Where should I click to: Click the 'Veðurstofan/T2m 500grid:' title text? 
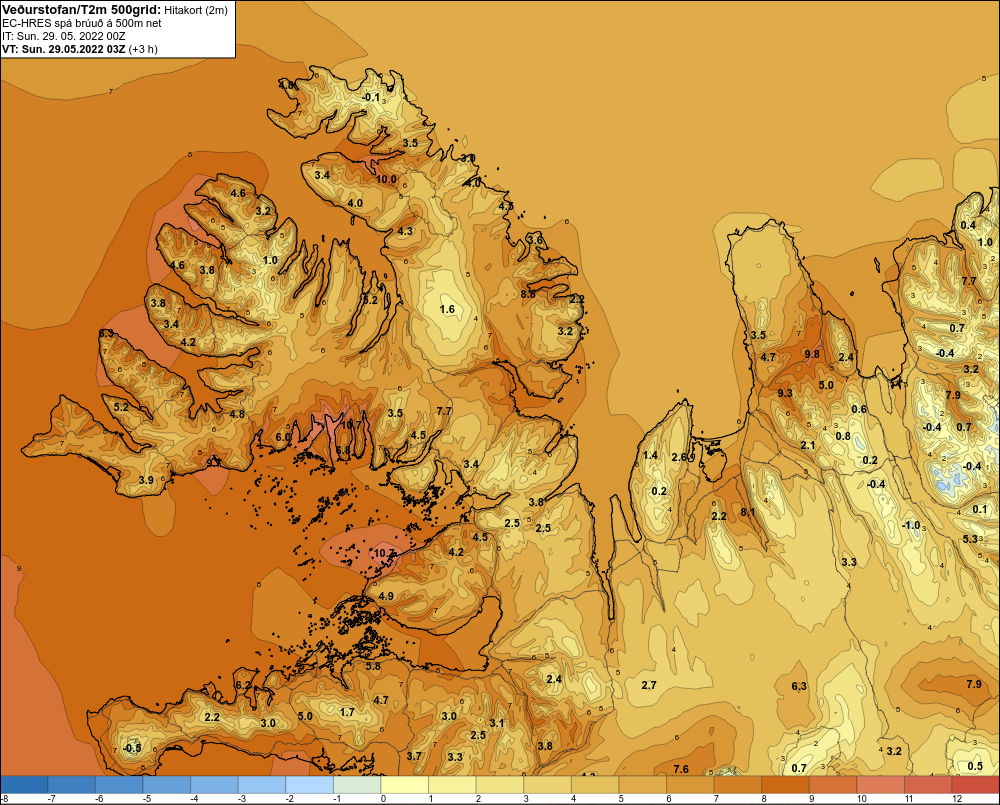pos(82,10)
